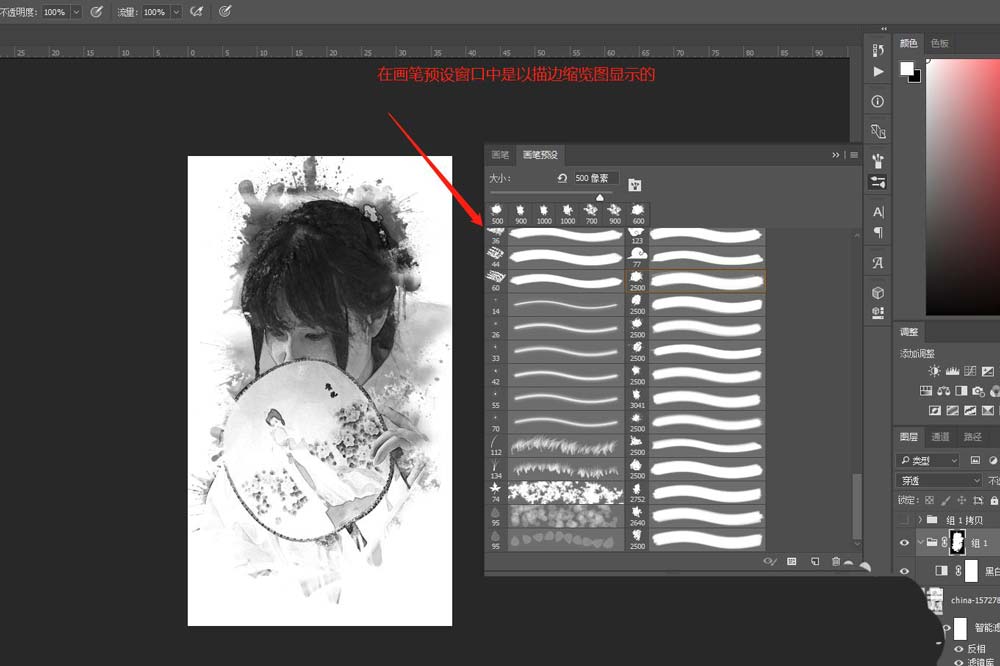Open the History panel icon in the dock

tap(878, 50)
